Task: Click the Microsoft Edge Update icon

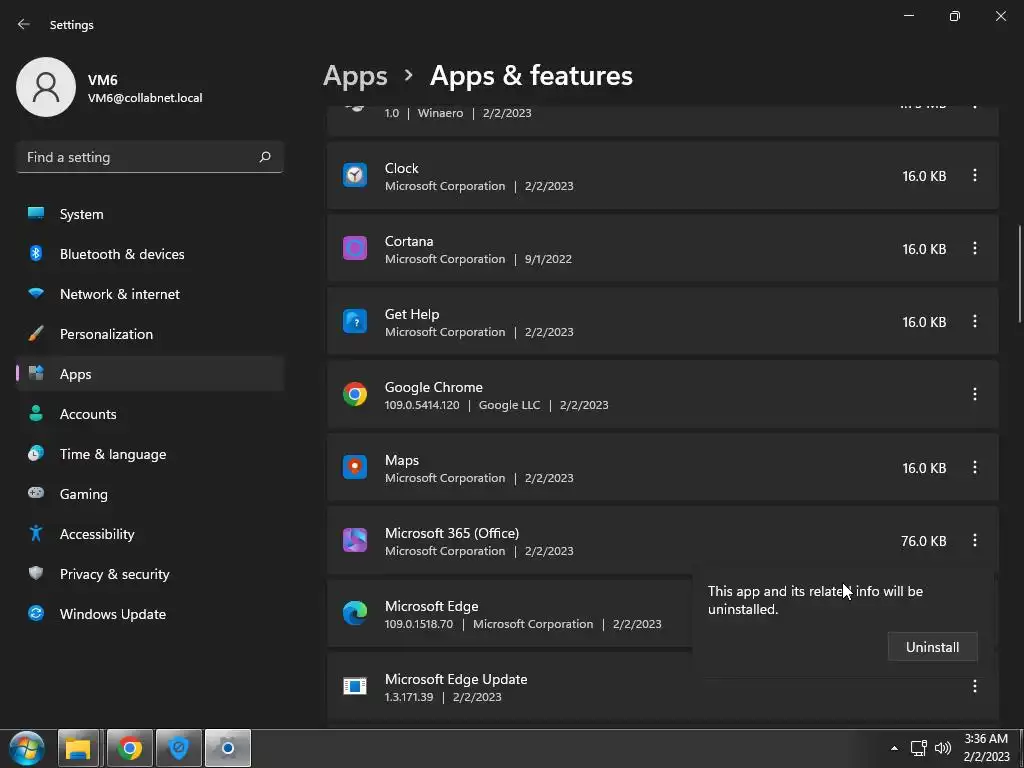Action: (x=355, y=686)
